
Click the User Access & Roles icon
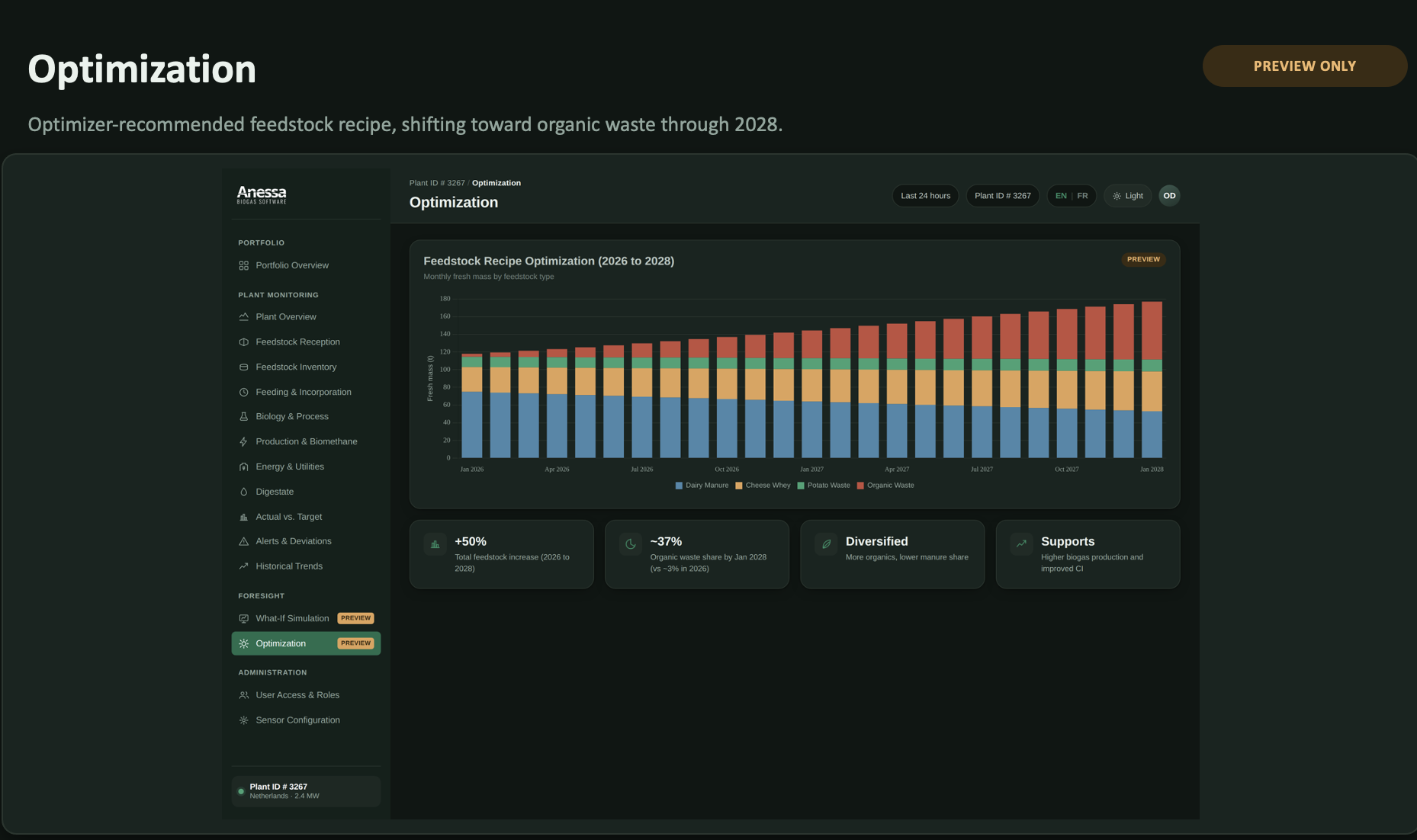[x=243, y=695]
